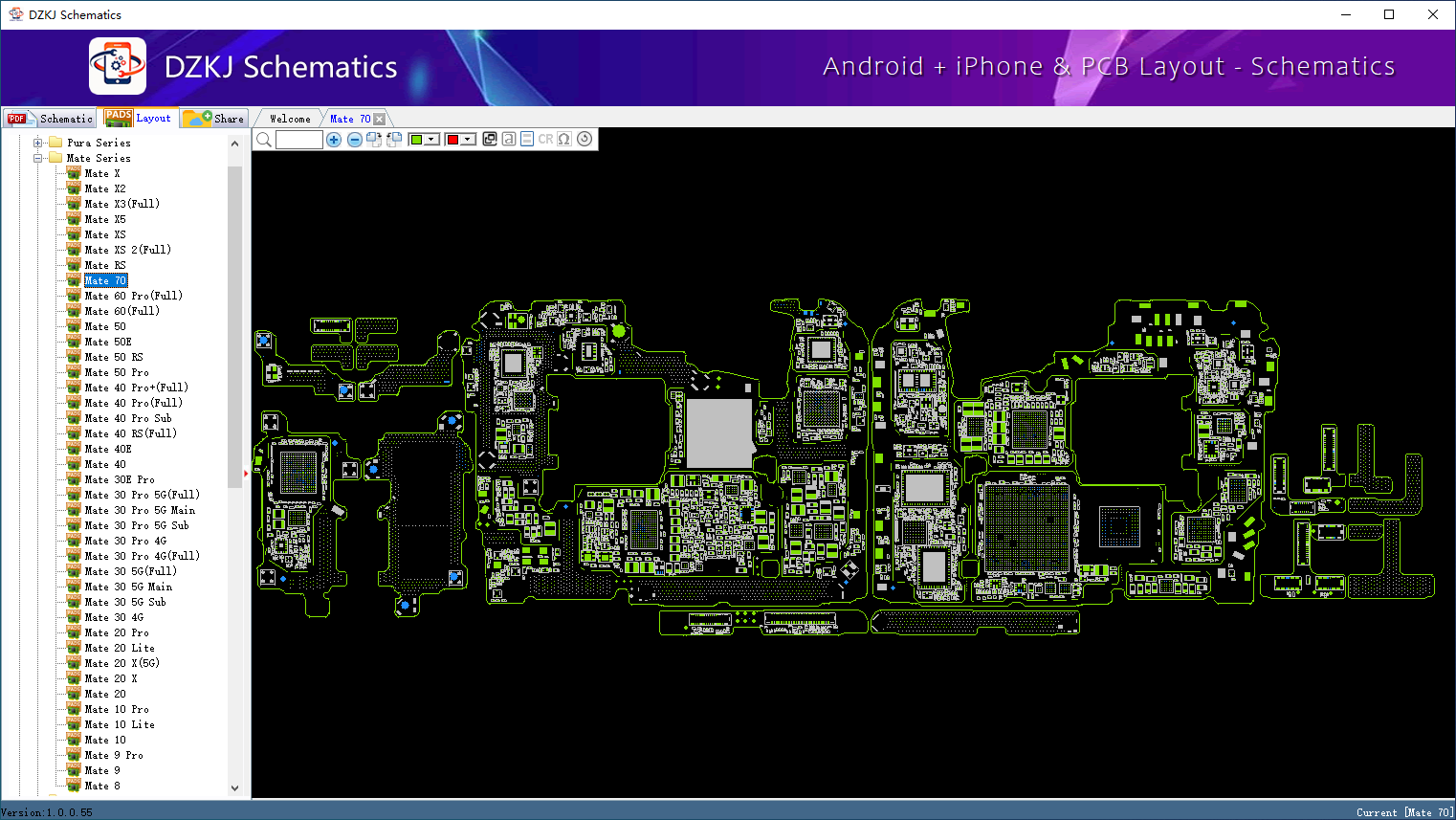Click the large gray chip on the PCB
1456x820 pixels.
point(719,433)
